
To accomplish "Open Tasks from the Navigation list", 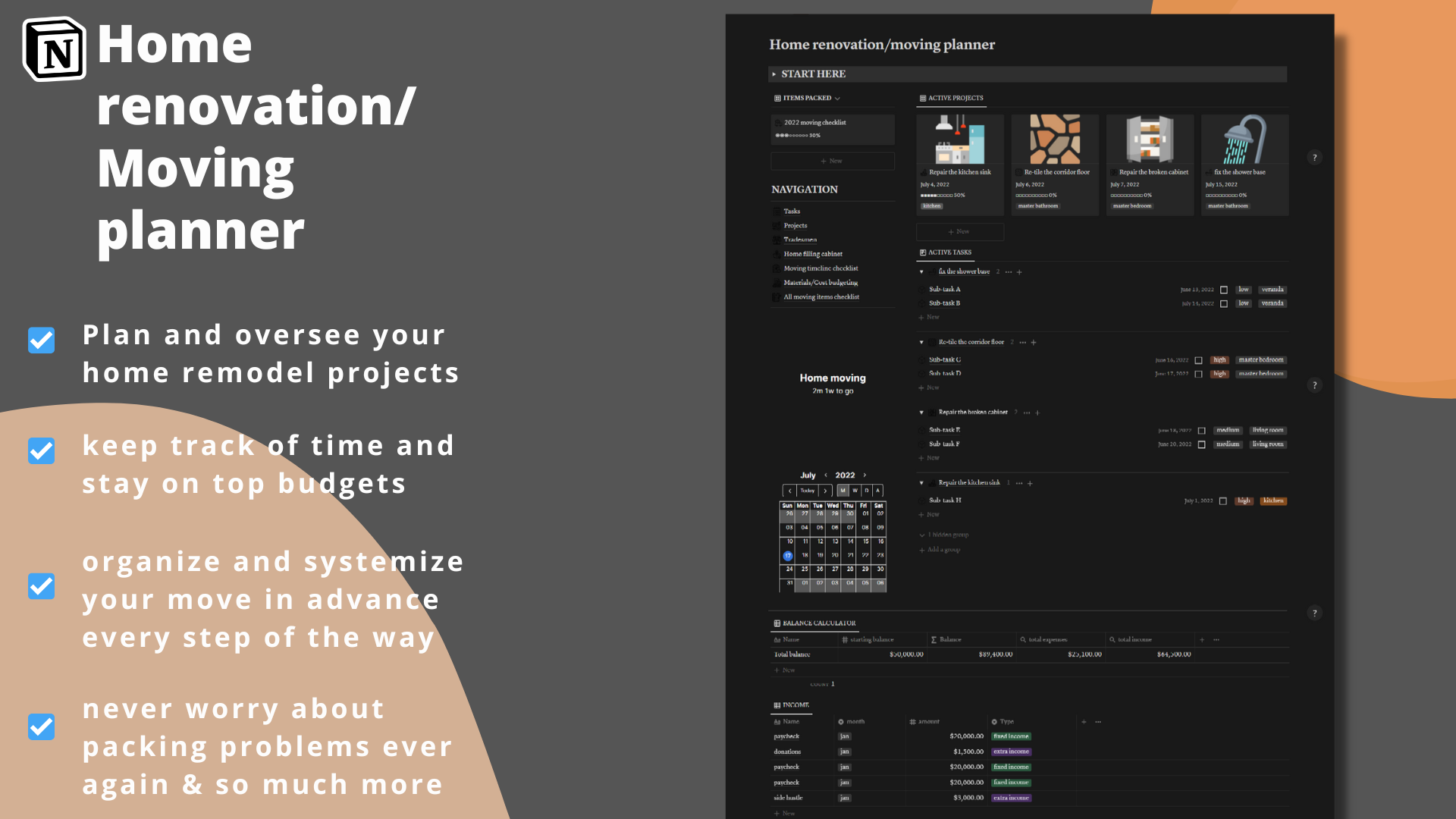I will [792, 211].
